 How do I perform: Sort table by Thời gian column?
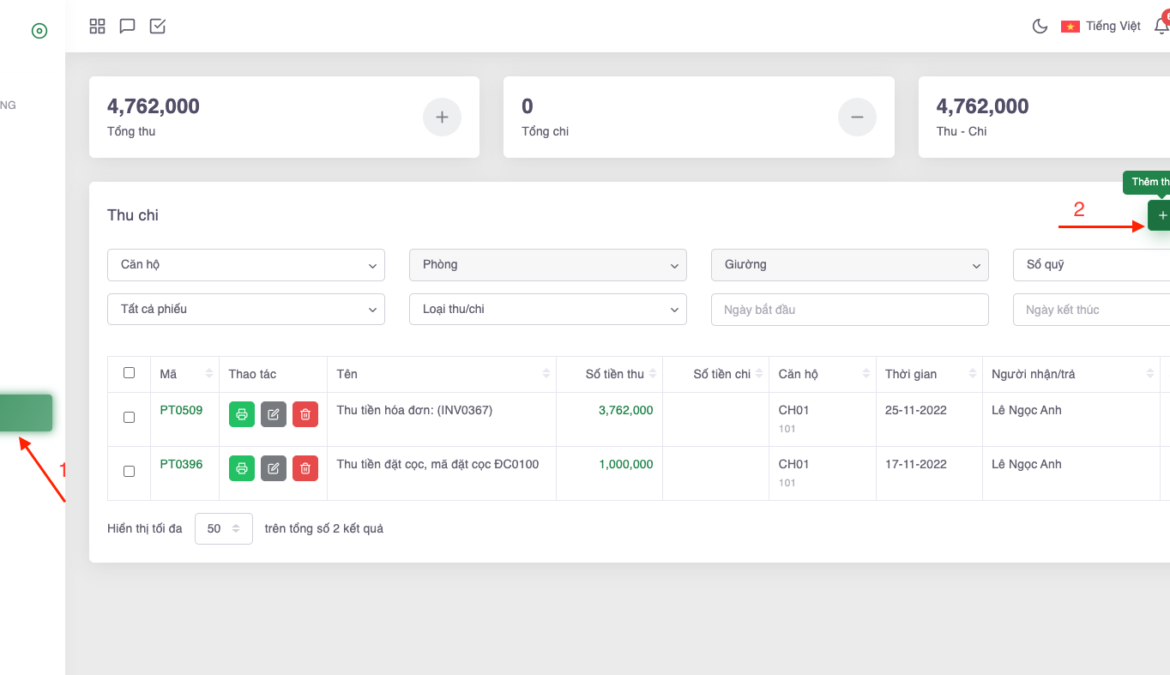[x=910, y=374]
